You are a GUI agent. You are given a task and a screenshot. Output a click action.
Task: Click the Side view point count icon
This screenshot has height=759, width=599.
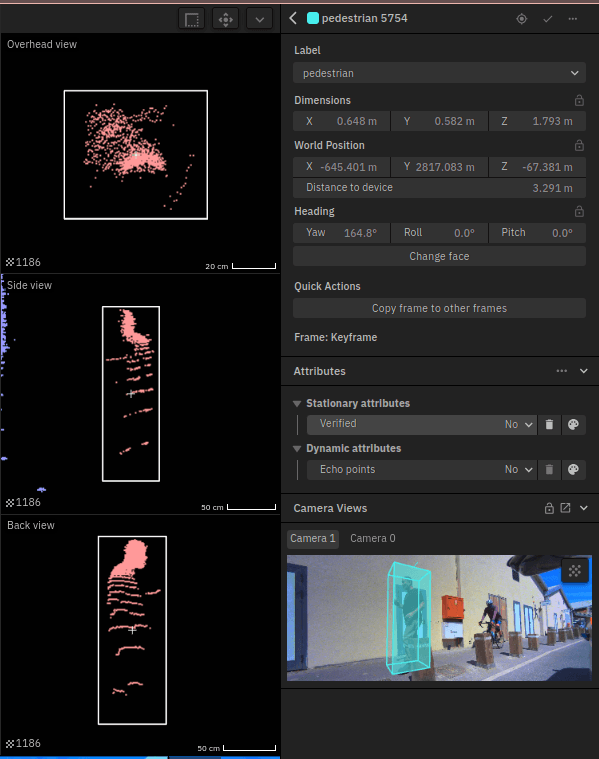coord(10,502)
